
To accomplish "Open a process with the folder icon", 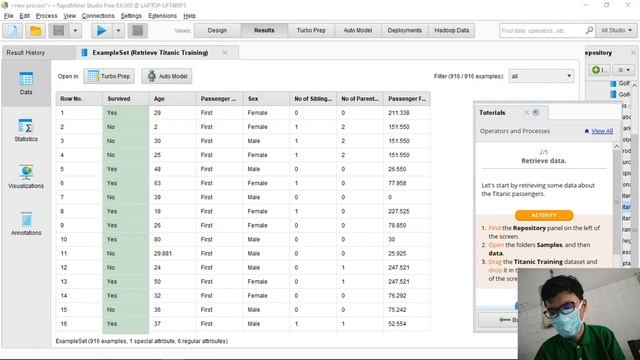I will pyautogui.click(x=35, y=31).
